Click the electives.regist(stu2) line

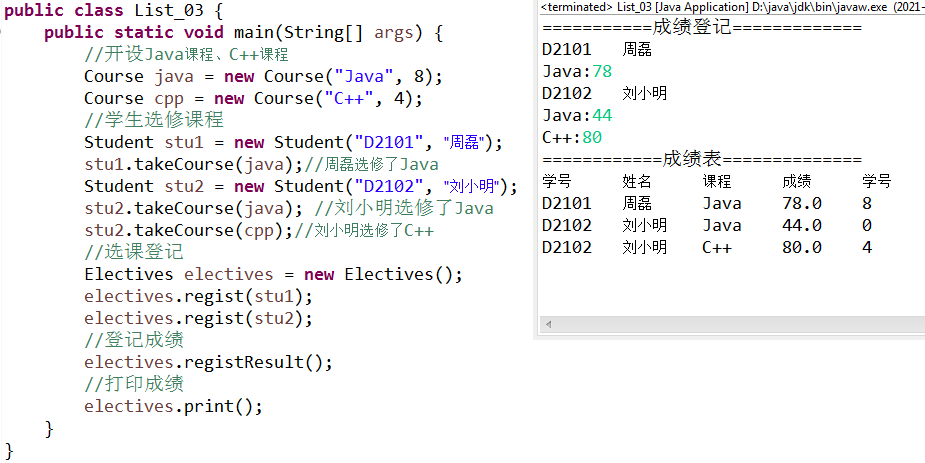pyautogui.click(x=198, y=318)
